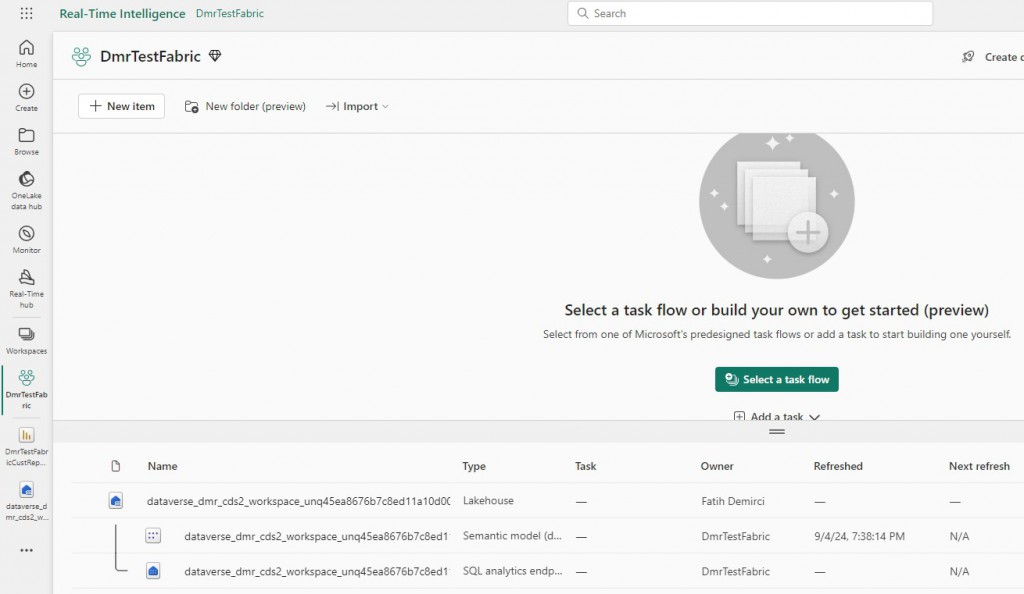Screen dimensions: 1024x594
Task: Open the Workspaces list
Action: coord(26,340)
